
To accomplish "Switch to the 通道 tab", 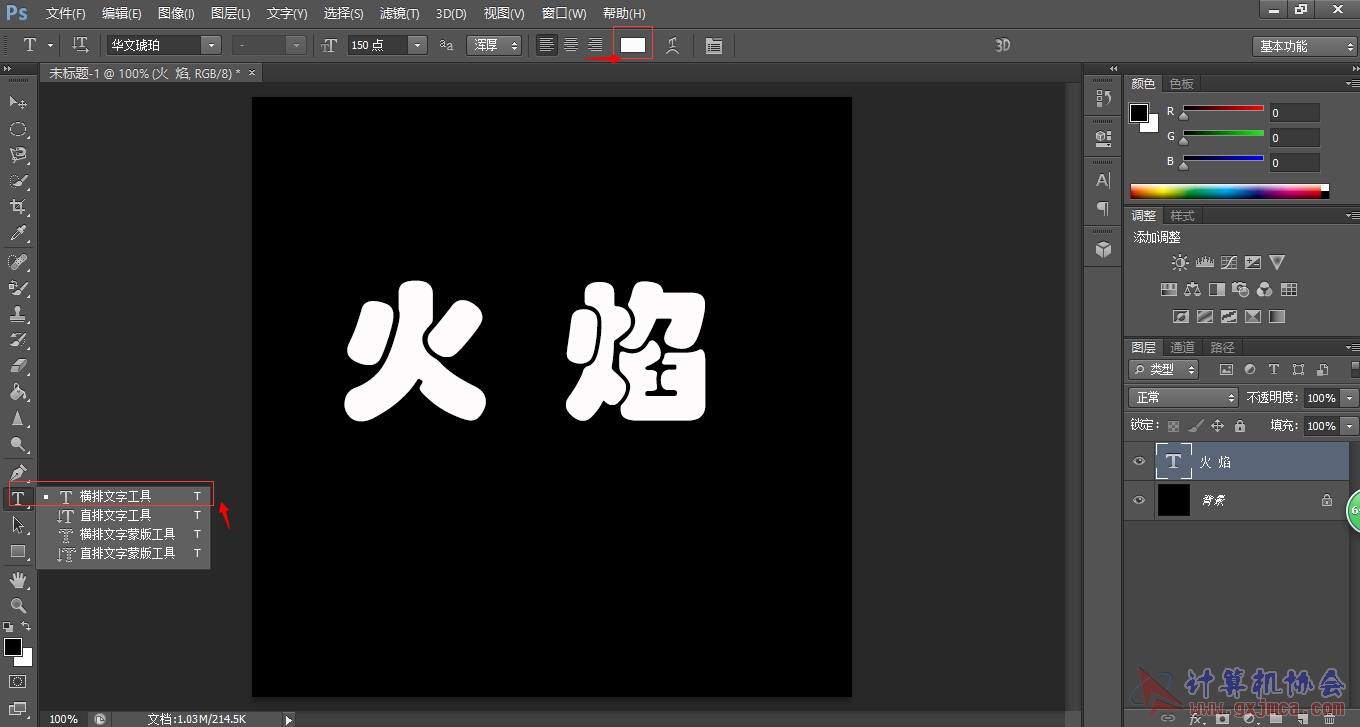I will [1183, 348].
